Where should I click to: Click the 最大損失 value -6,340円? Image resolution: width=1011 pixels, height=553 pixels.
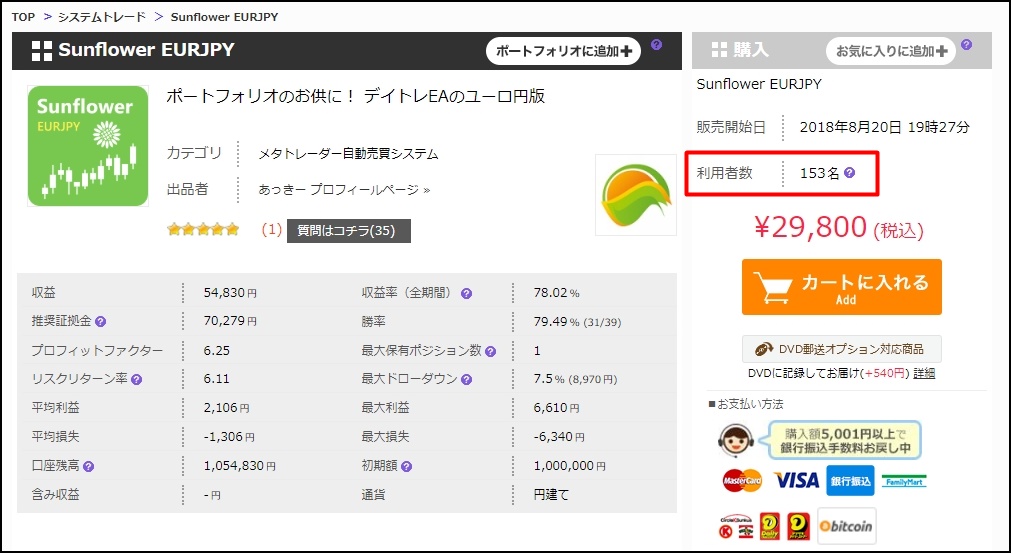559,437
